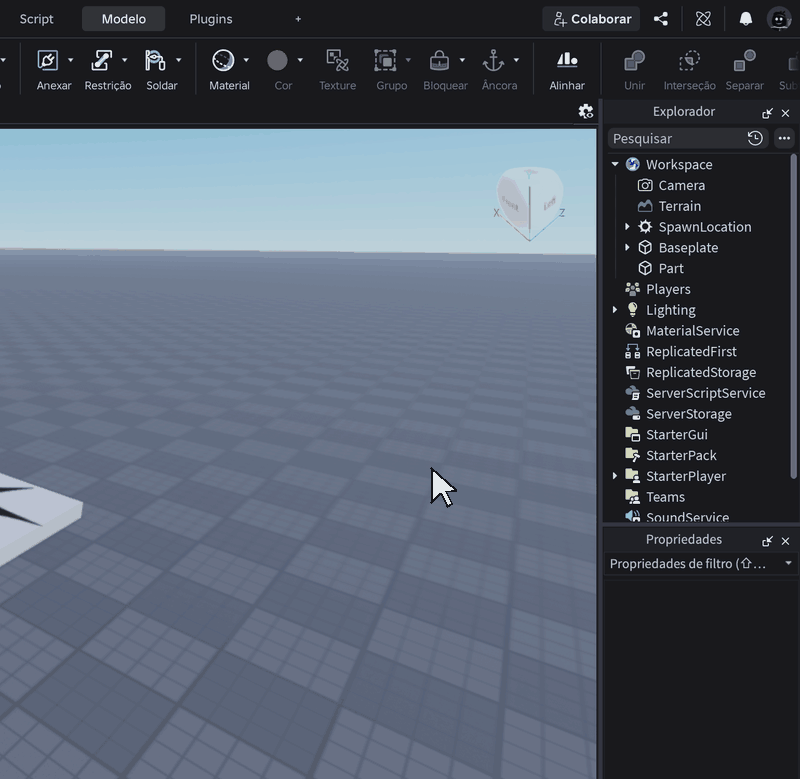Open the notifications bell
The width and height of the screenshot is (800, 779).
(745, 19)
